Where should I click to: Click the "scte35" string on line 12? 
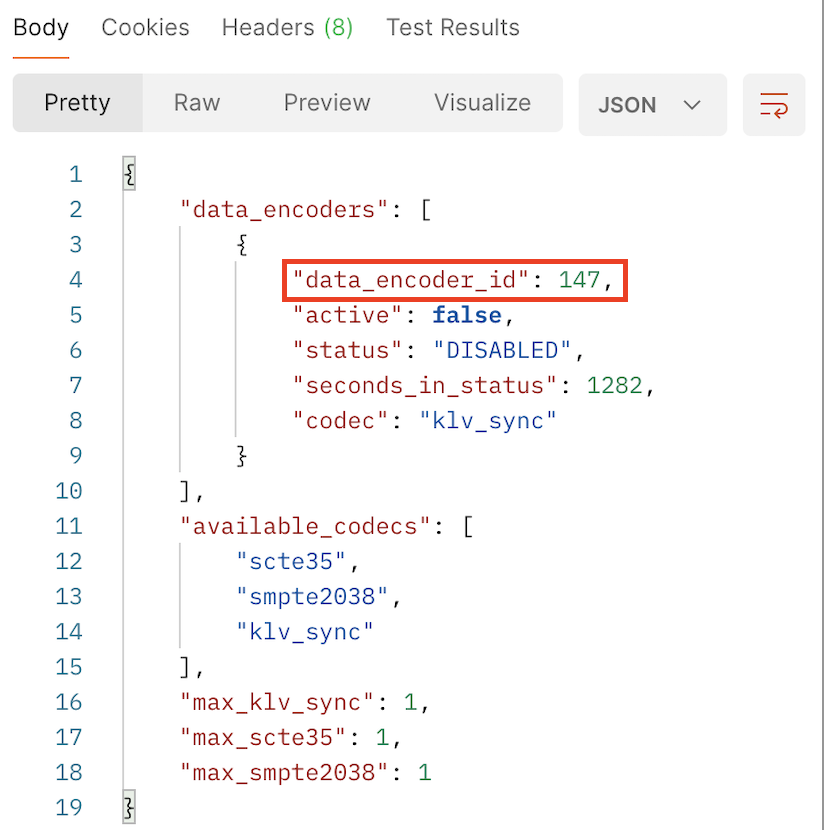tap(291, 562)
